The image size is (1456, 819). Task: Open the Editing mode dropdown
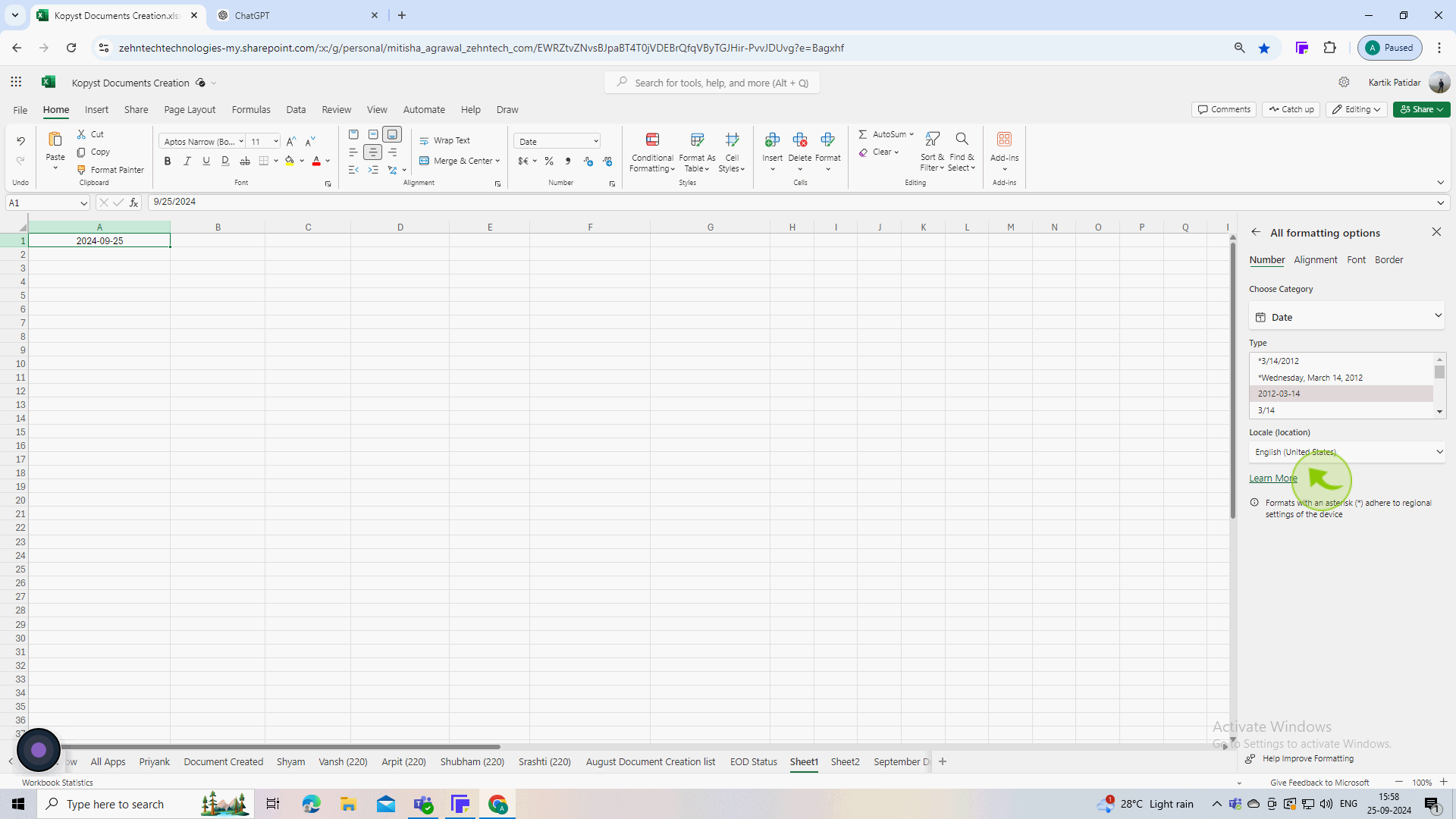(x=1356, y=109)
